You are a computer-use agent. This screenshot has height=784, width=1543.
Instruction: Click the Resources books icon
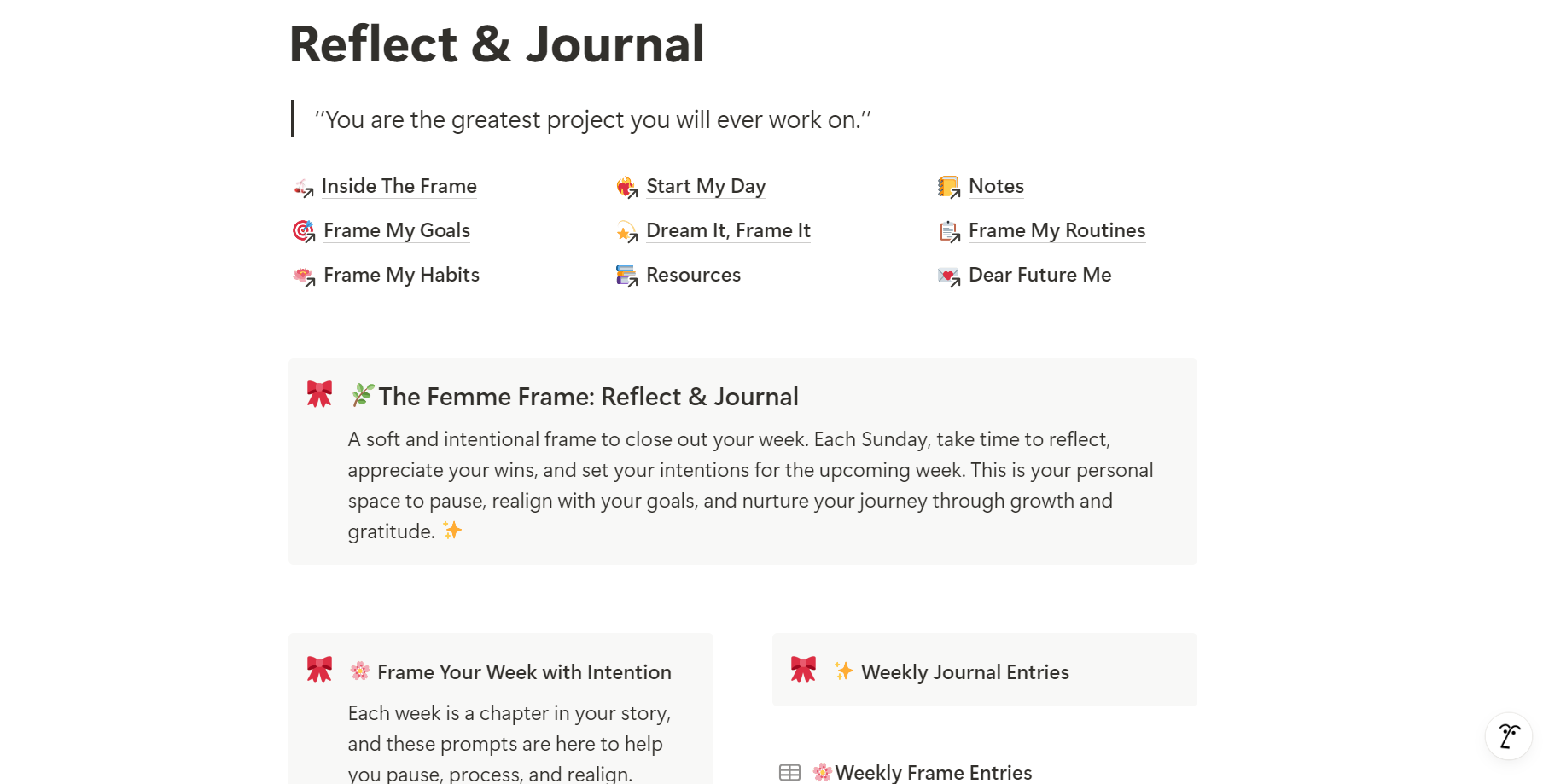(626, 276)
